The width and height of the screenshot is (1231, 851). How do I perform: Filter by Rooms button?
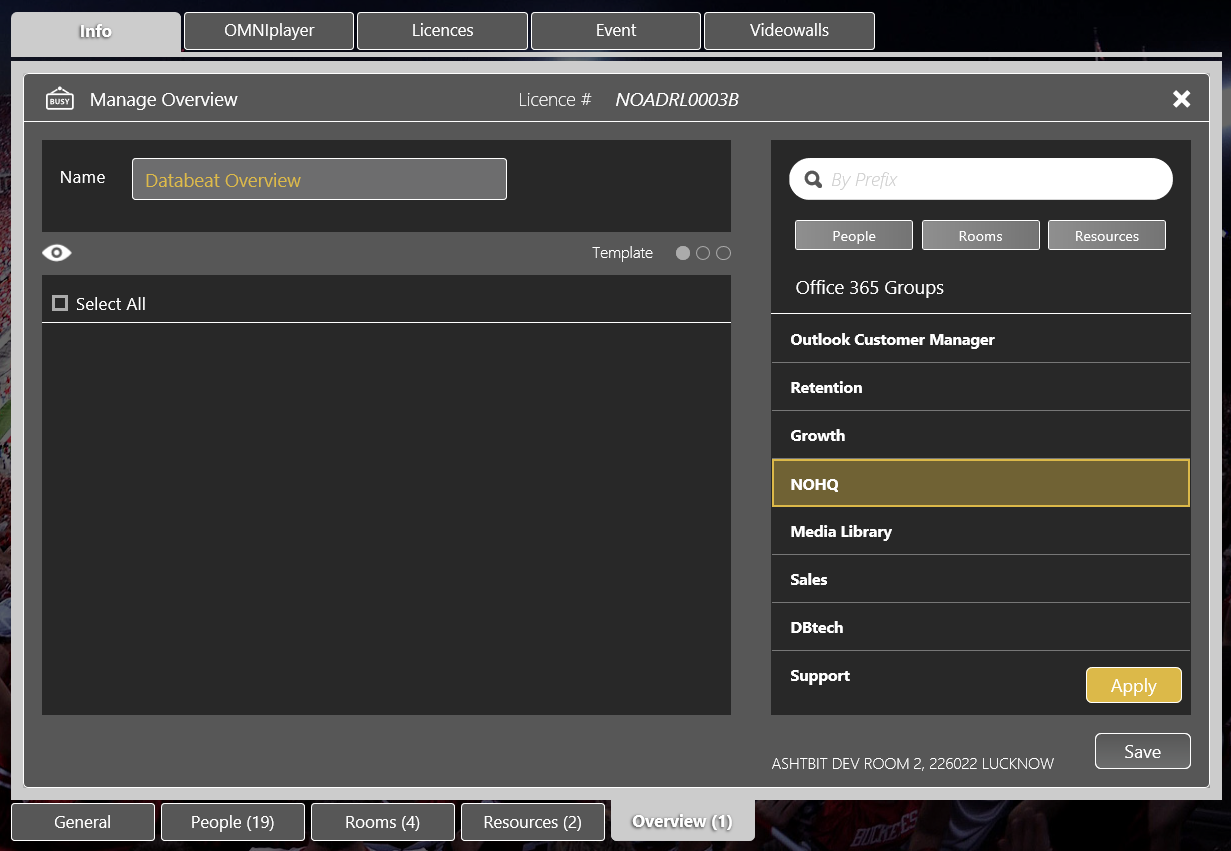pos(981,236)
